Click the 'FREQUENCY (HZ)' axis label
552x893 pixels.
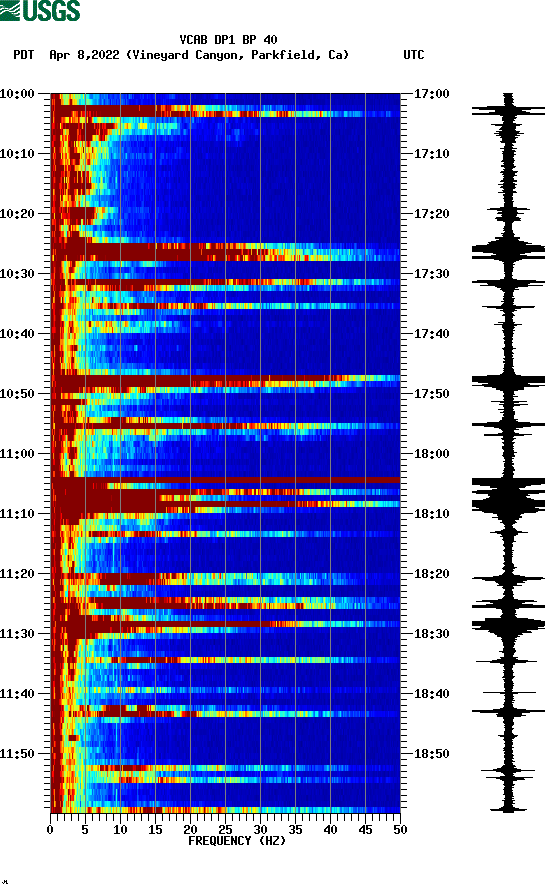pos(236,841)
